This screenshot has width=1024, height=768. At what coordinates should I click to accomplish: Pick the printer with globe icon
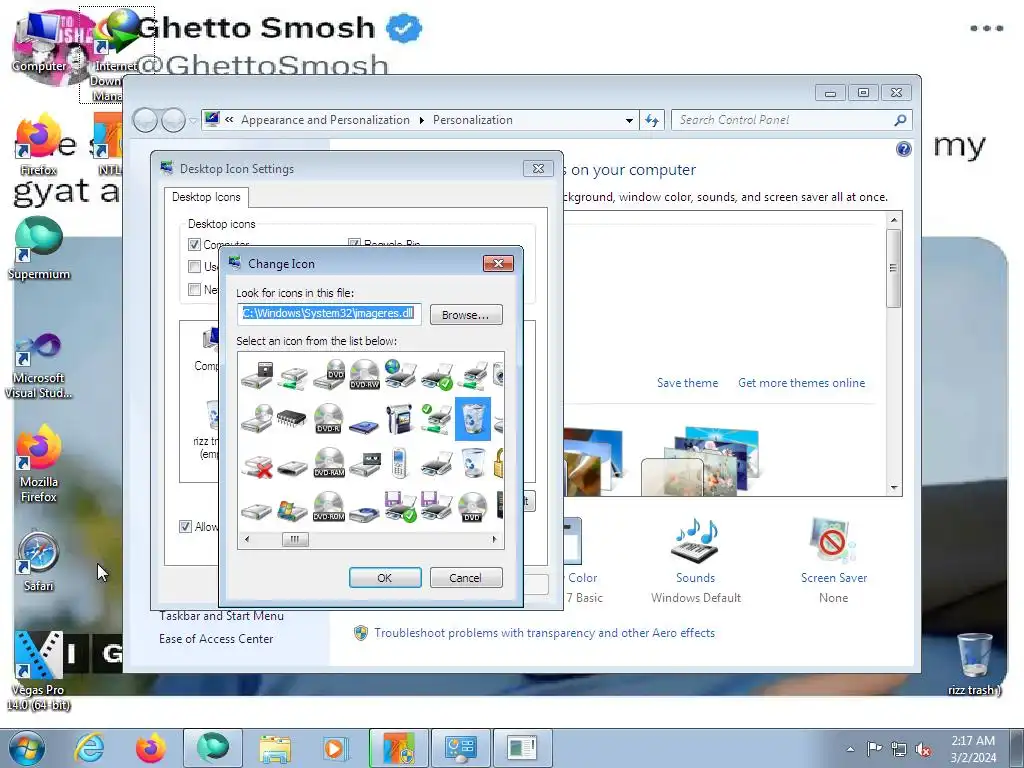(400, 374)
